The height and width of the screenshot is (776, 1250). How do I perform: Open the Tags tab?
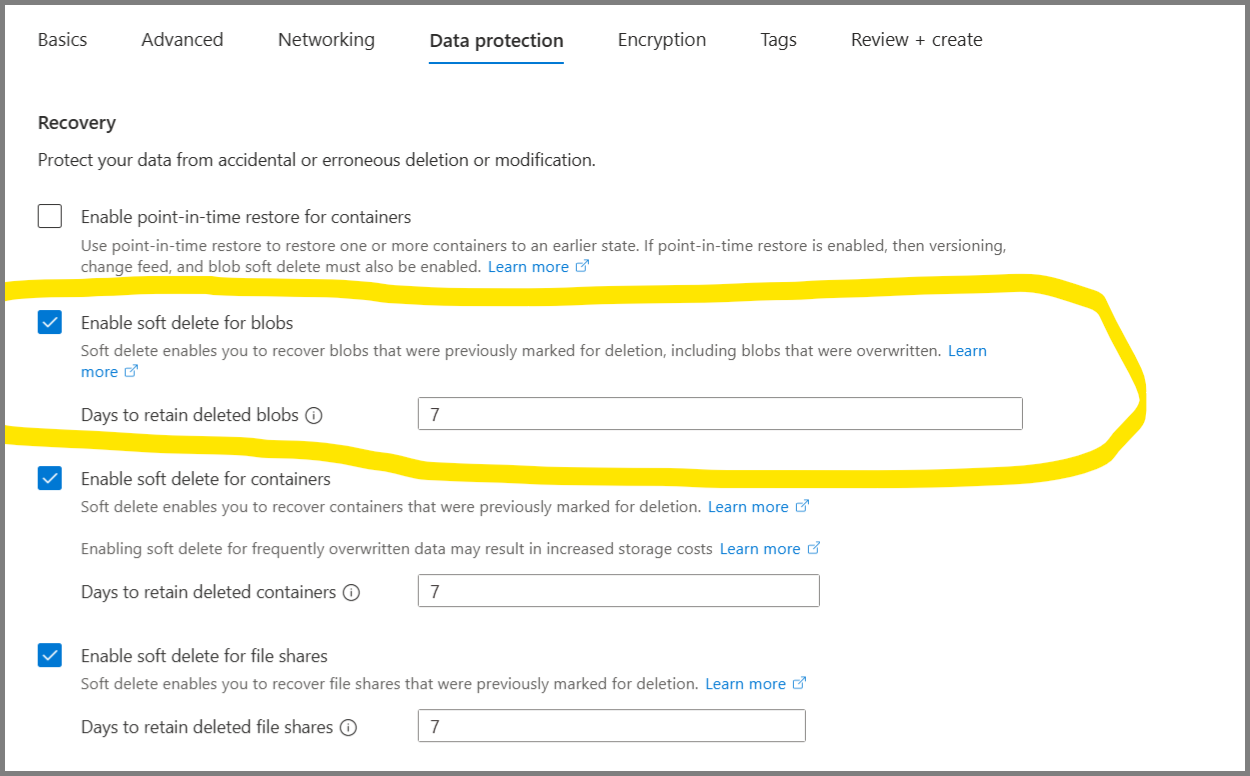coord(778,40)
